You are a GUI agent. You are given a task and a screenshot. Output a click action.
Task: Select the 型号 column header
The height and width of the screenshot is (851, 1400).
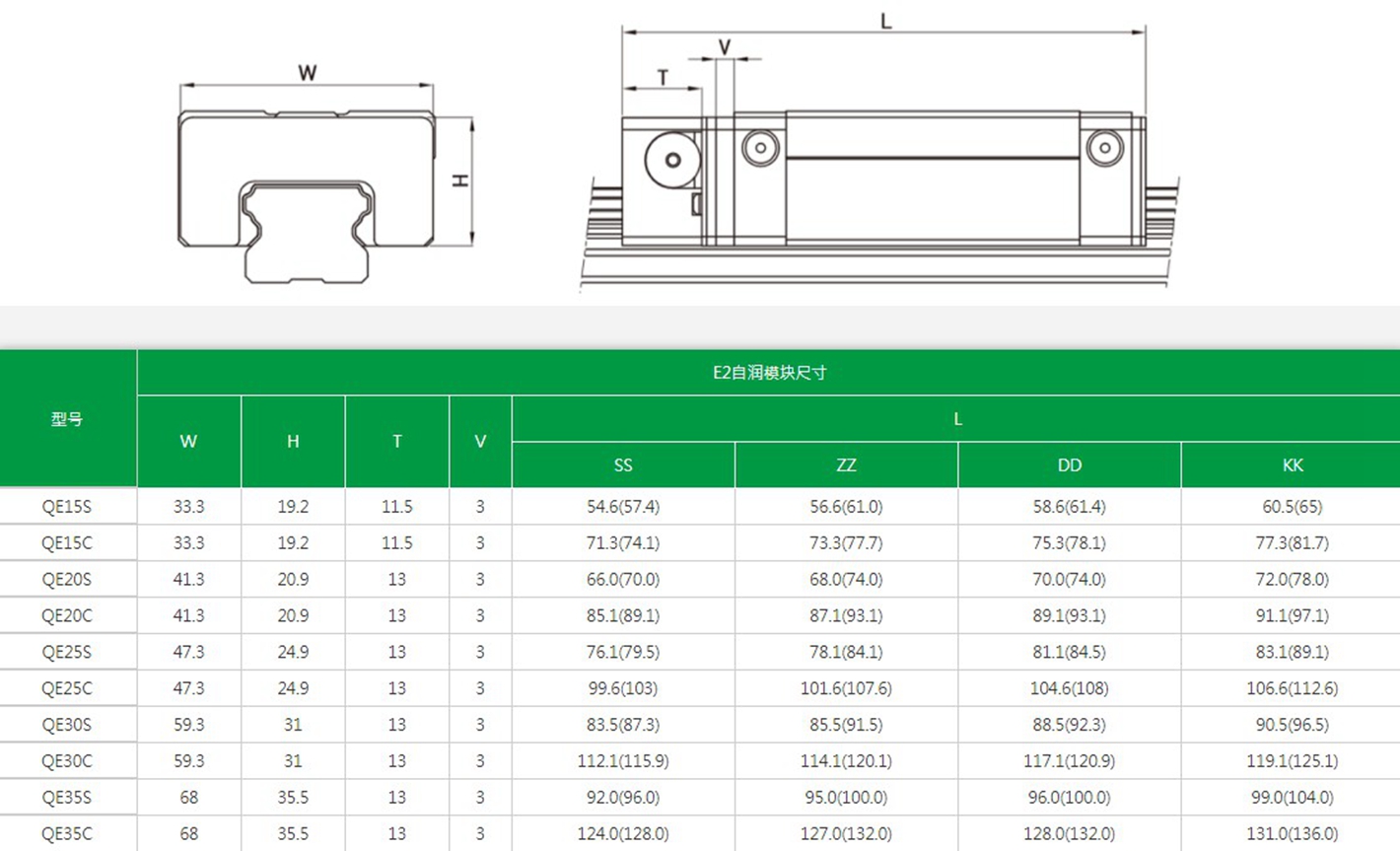point(67,419)
